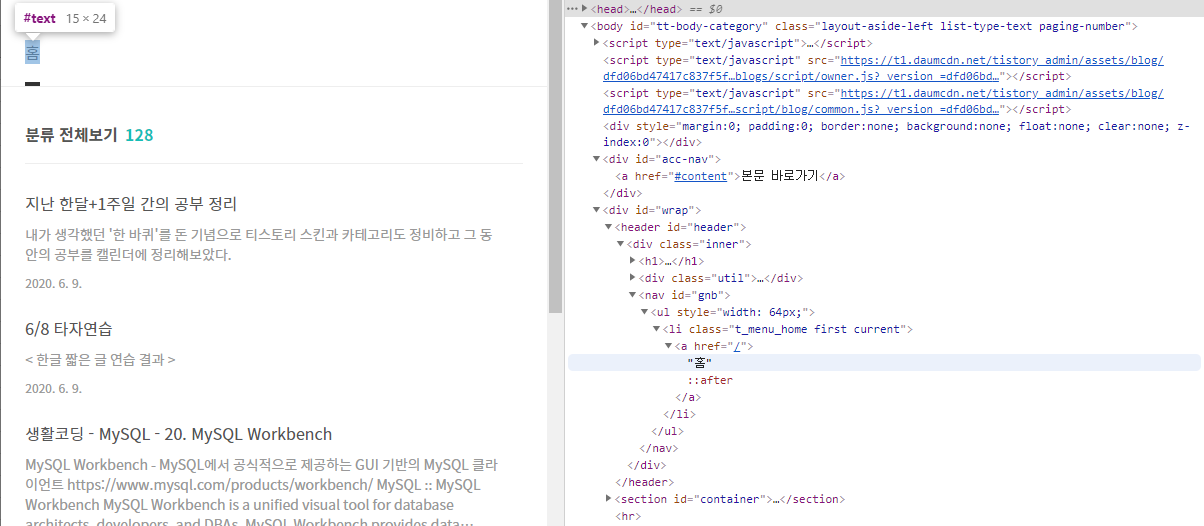Screen dimensions: 1204x526
Task: Expand the section container node
Action: [609, 498]
